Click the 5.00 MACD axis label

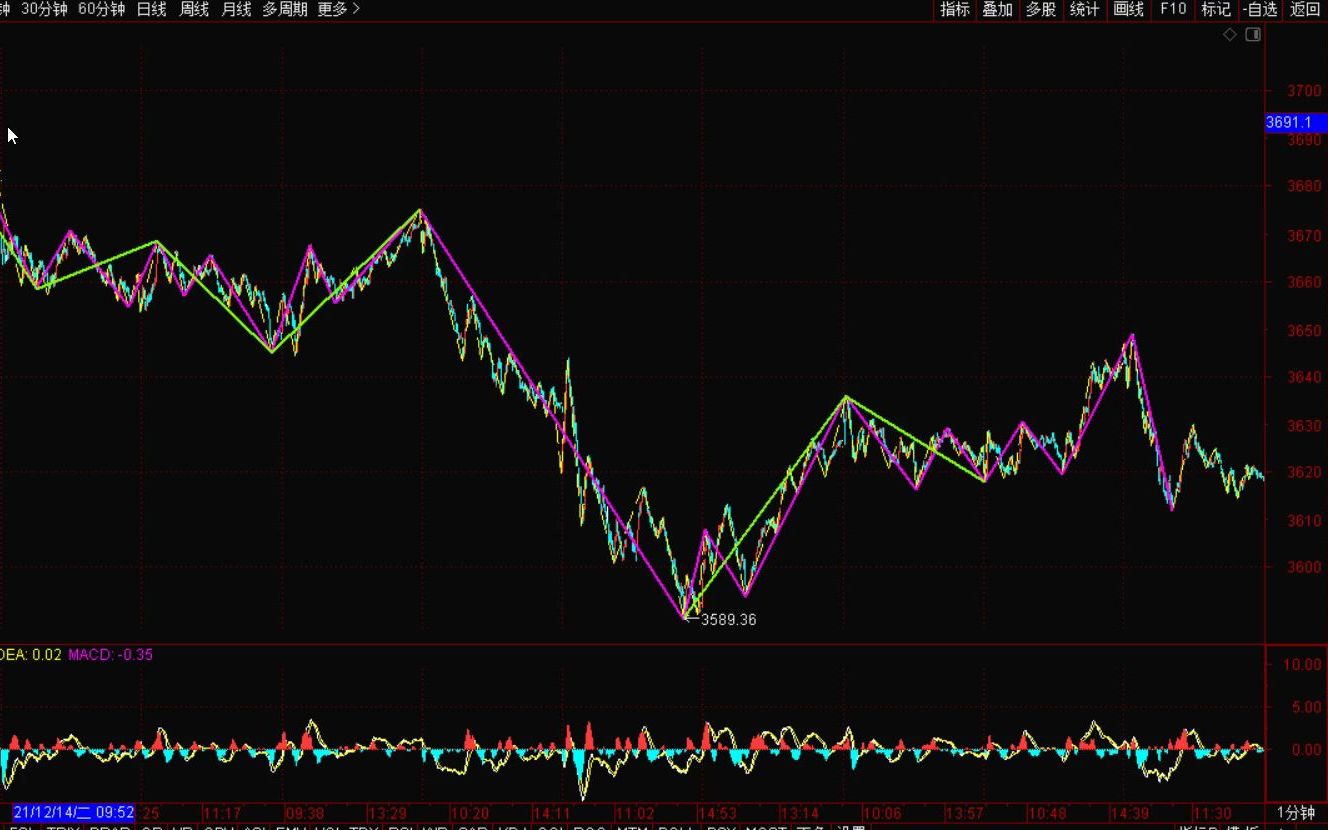pos(1305,707)
